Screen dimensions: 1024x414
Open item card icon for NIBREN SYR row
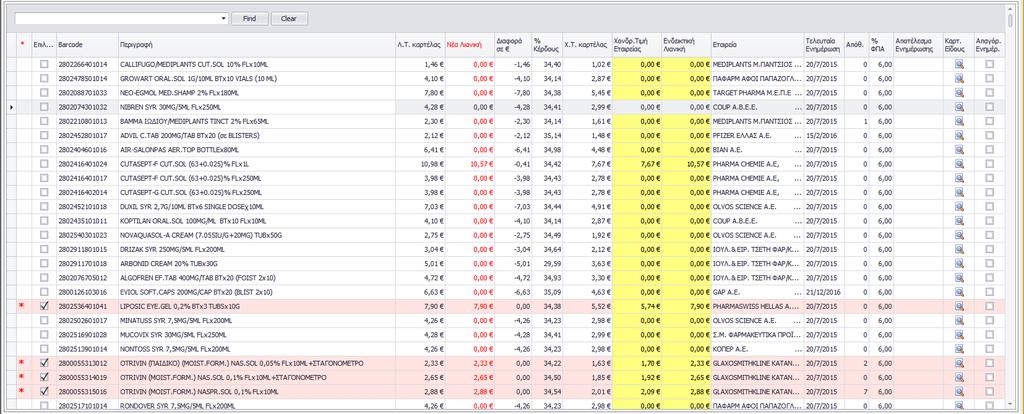click(959, 107)
